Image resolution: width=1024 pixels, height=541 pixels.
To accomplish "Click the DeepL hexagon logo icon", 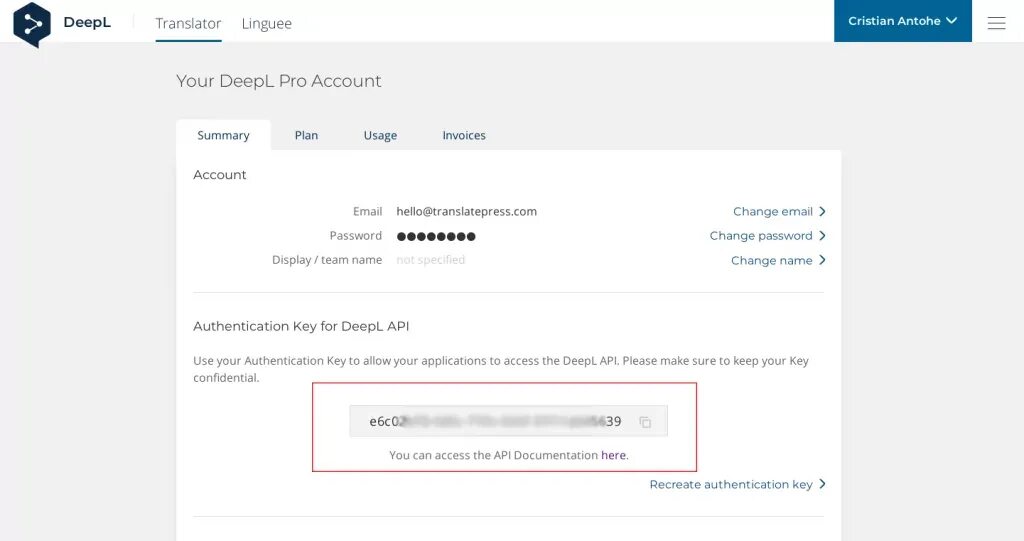I will pos(32,24).
